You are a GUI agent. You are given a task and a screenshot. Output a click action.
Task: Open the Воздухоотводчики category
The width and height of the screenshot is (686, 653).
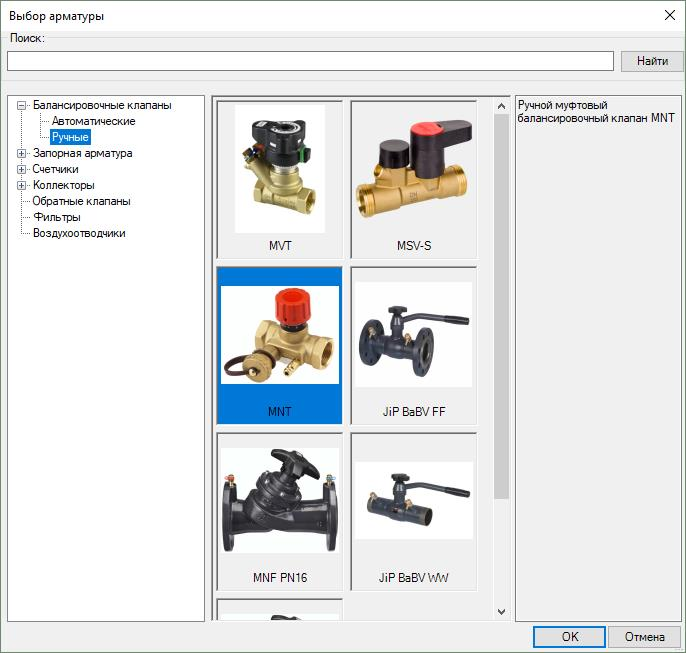[x=79, y=233]
